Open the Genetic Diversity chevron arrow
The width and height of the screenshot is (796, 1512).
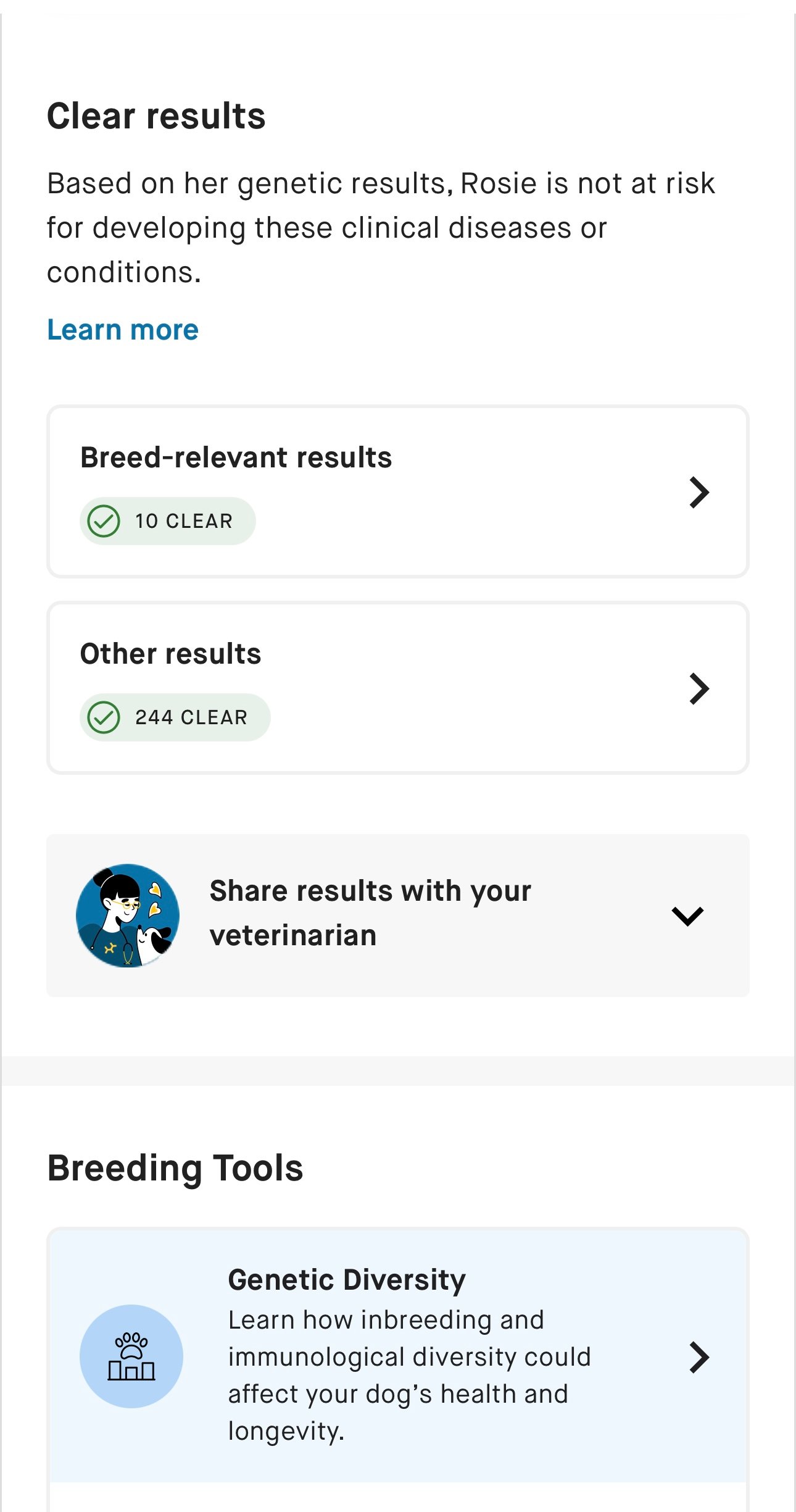pos(699,1357)
